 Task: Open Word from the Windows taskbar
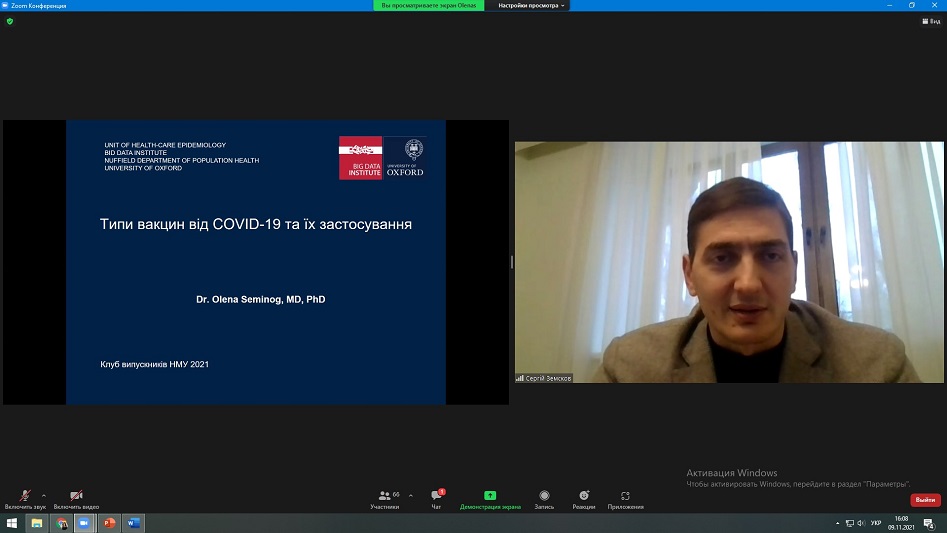[133, 523]
